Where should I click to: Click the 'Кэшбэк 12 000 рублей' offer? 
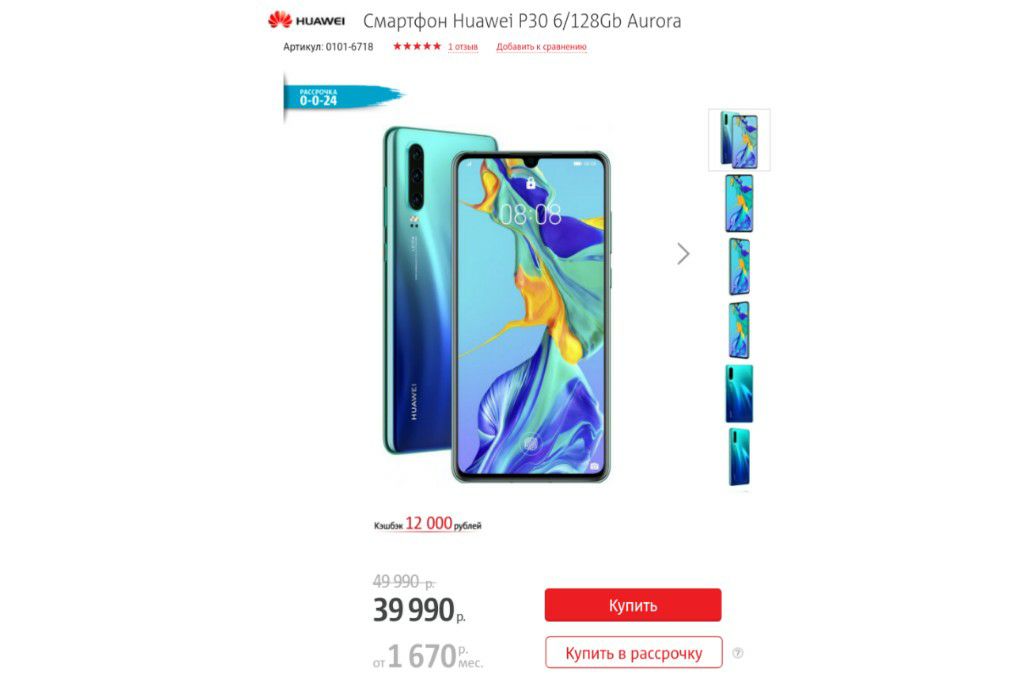pyautogui.click(x=427, y=524)
